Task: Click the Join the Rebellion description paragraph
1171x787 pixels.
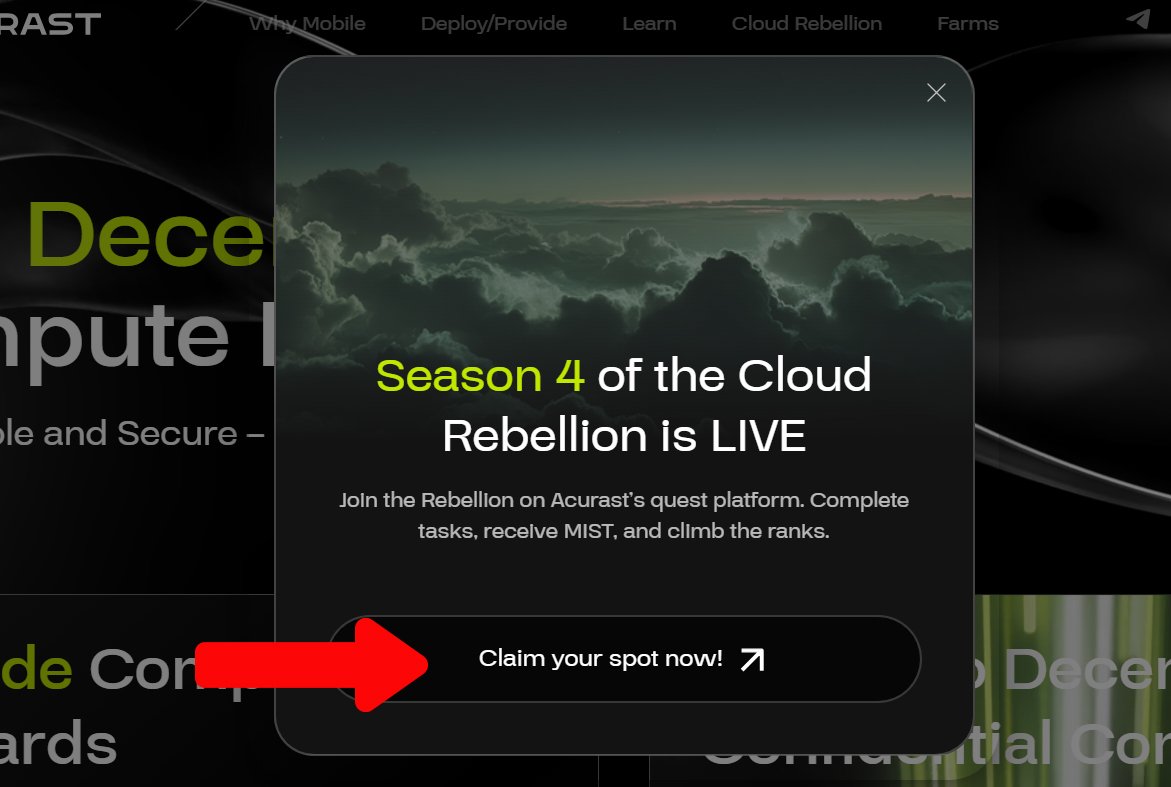Action: [x=624, y=515]
